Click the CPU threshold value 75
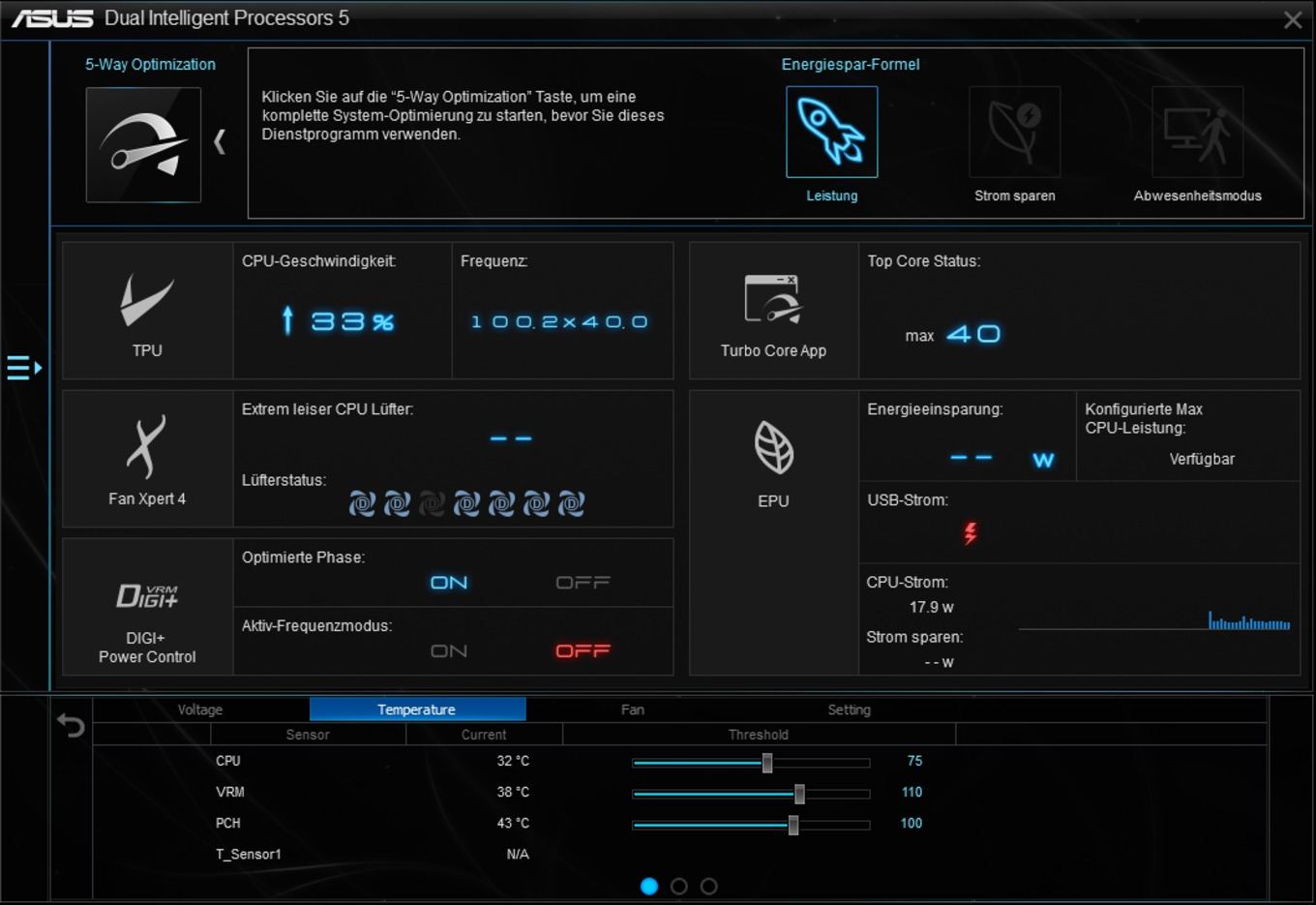Image resolution: width=1316 pixels, height=905 pixels. pyautogui.click(x=914, y=761)
